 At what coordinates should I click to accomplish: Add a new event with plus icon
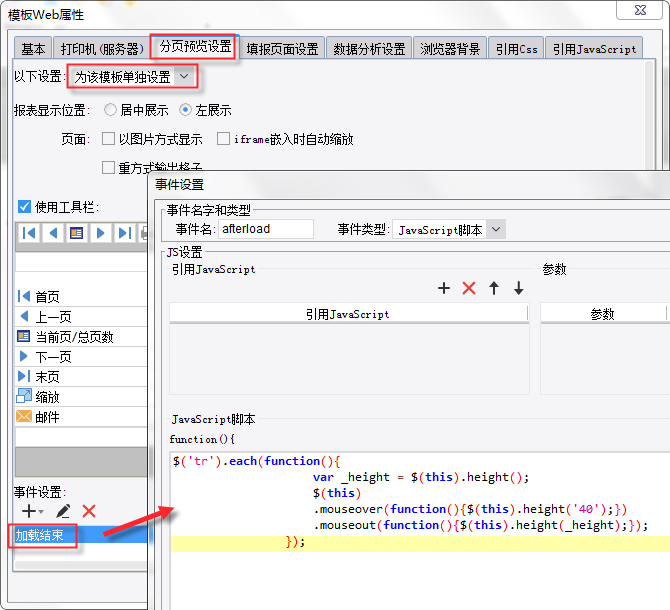(29, 511)
